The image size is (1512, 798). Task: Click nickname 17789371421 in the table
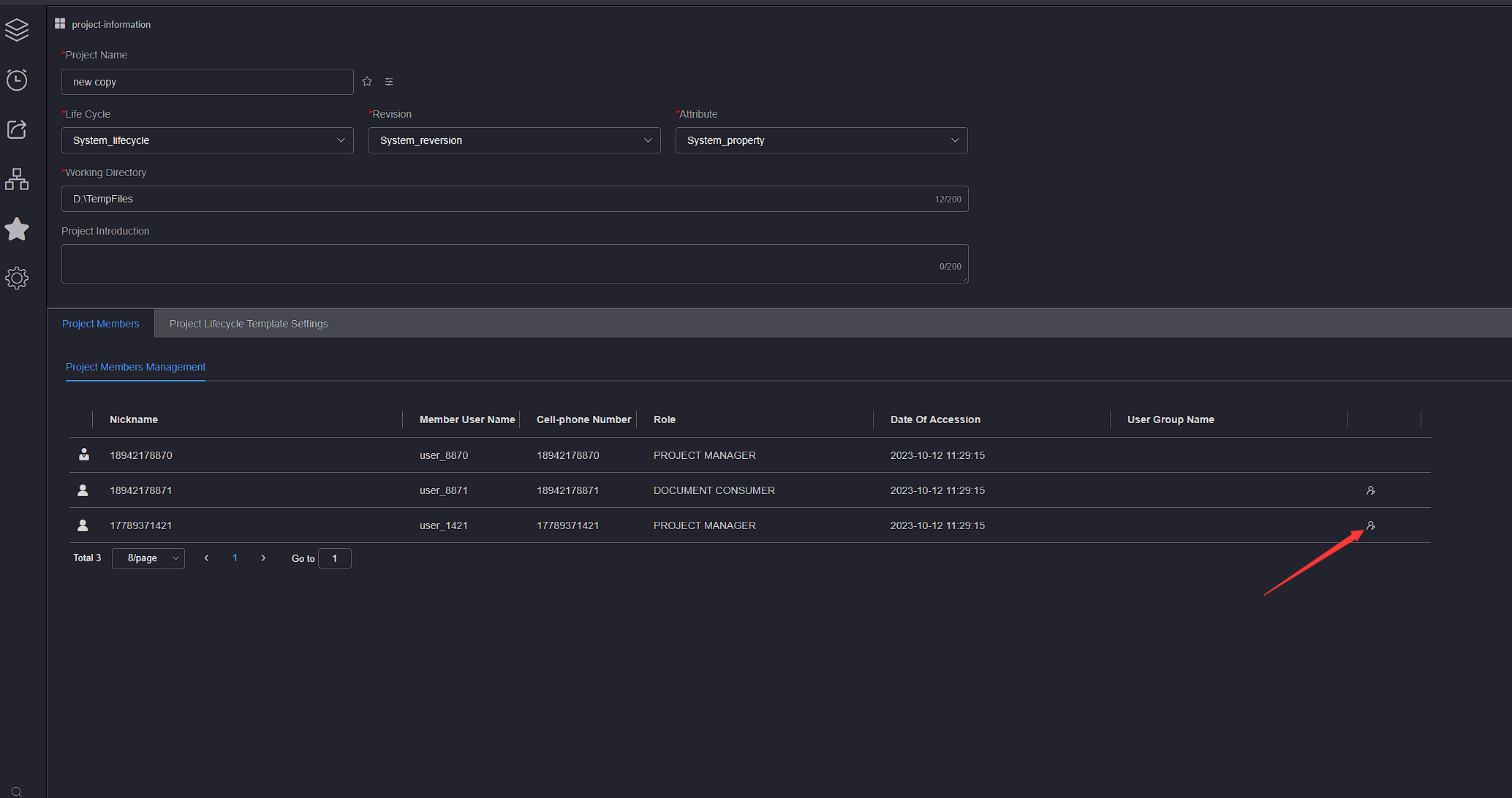coord(141,525)
